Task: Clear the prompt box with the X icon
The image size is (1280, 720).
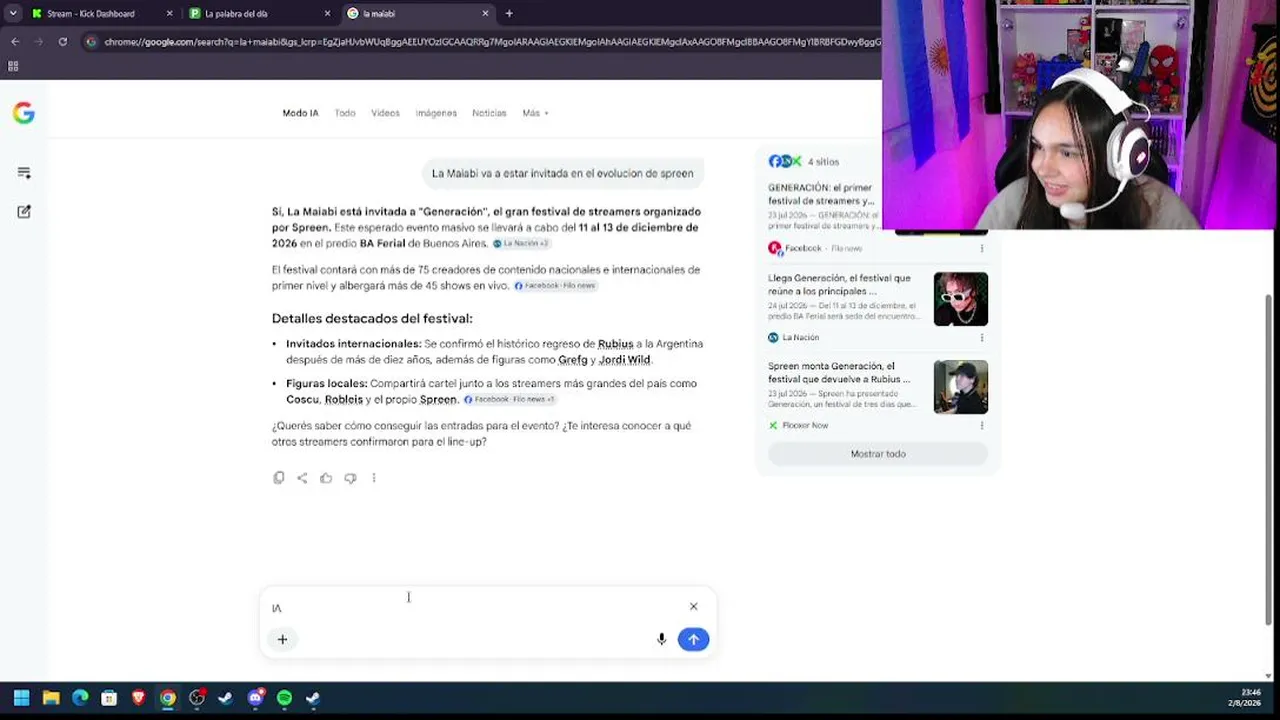Action: tap(693, 606)
